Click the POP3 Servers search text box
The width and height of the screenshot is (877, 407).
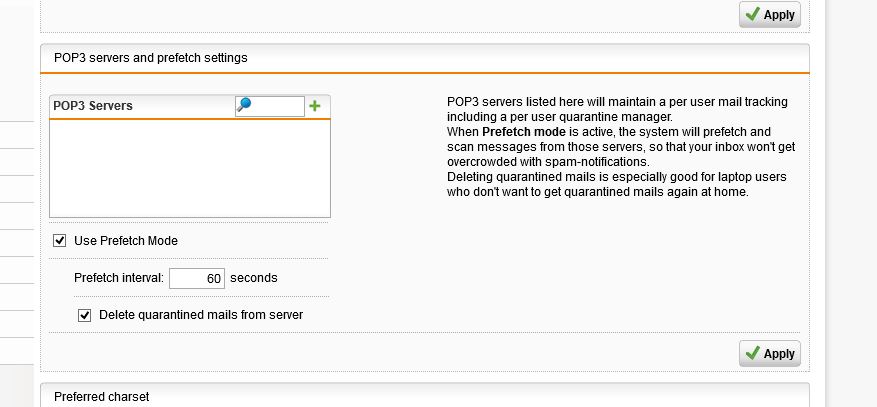coord(270,106)
